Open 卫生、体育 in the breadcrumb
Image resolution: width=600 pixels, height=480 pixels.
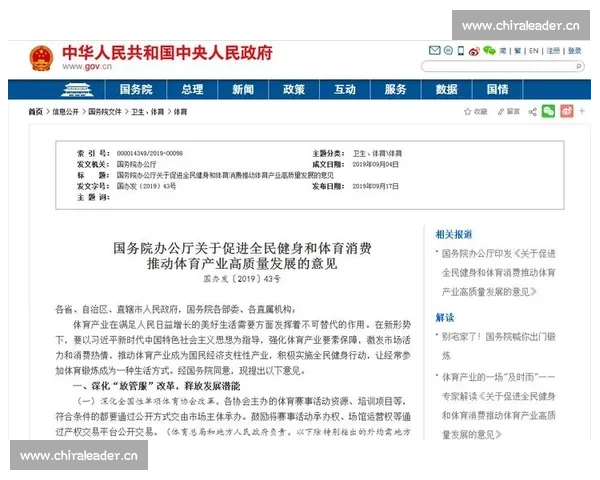pyautogui.click(x=148, y=112)
